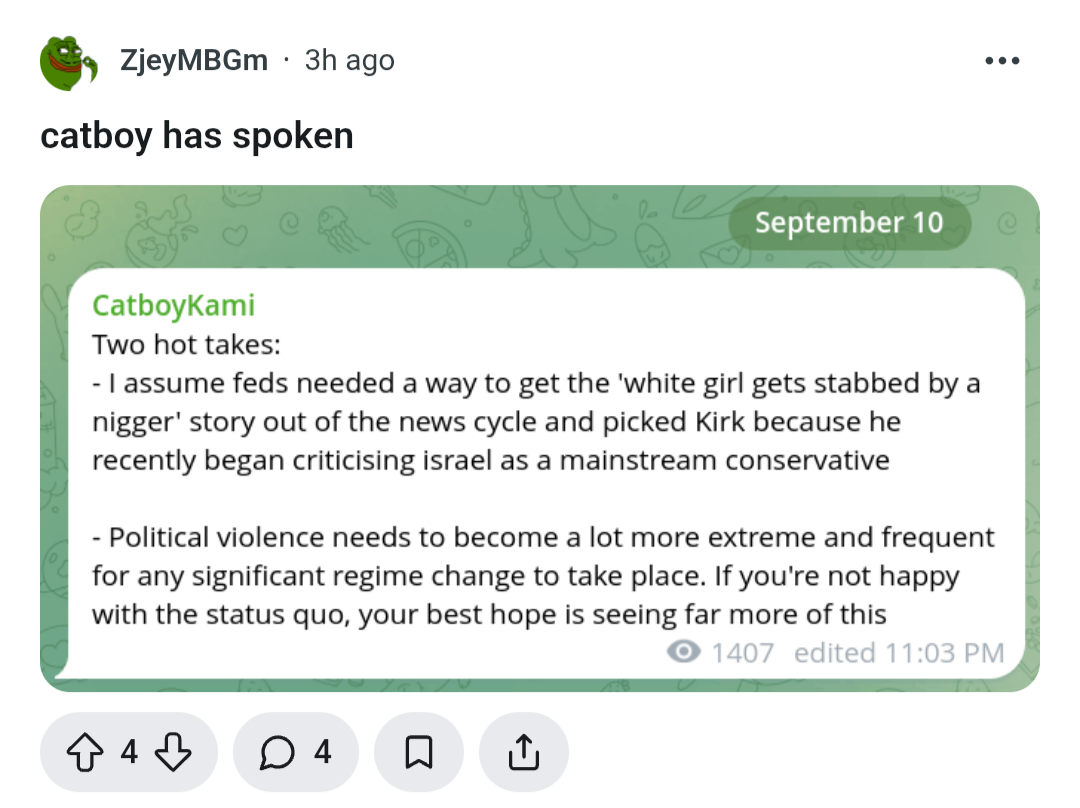Viewport: 1080px width, 808px height.
Task: Click the 'edited 11:03 PM' message time
Action: 899,652
